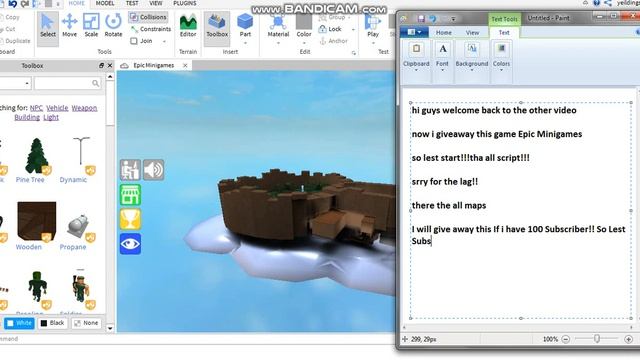Select the Epic Minigames document tab
Viewport: 640px width, 360px height.
click(x=153, y=65)
